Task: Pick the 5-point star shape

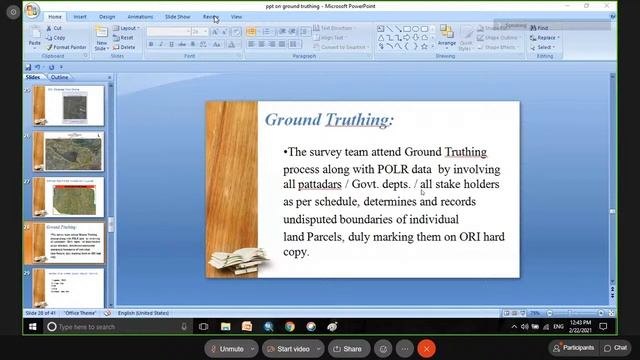Action: [424, 47]
